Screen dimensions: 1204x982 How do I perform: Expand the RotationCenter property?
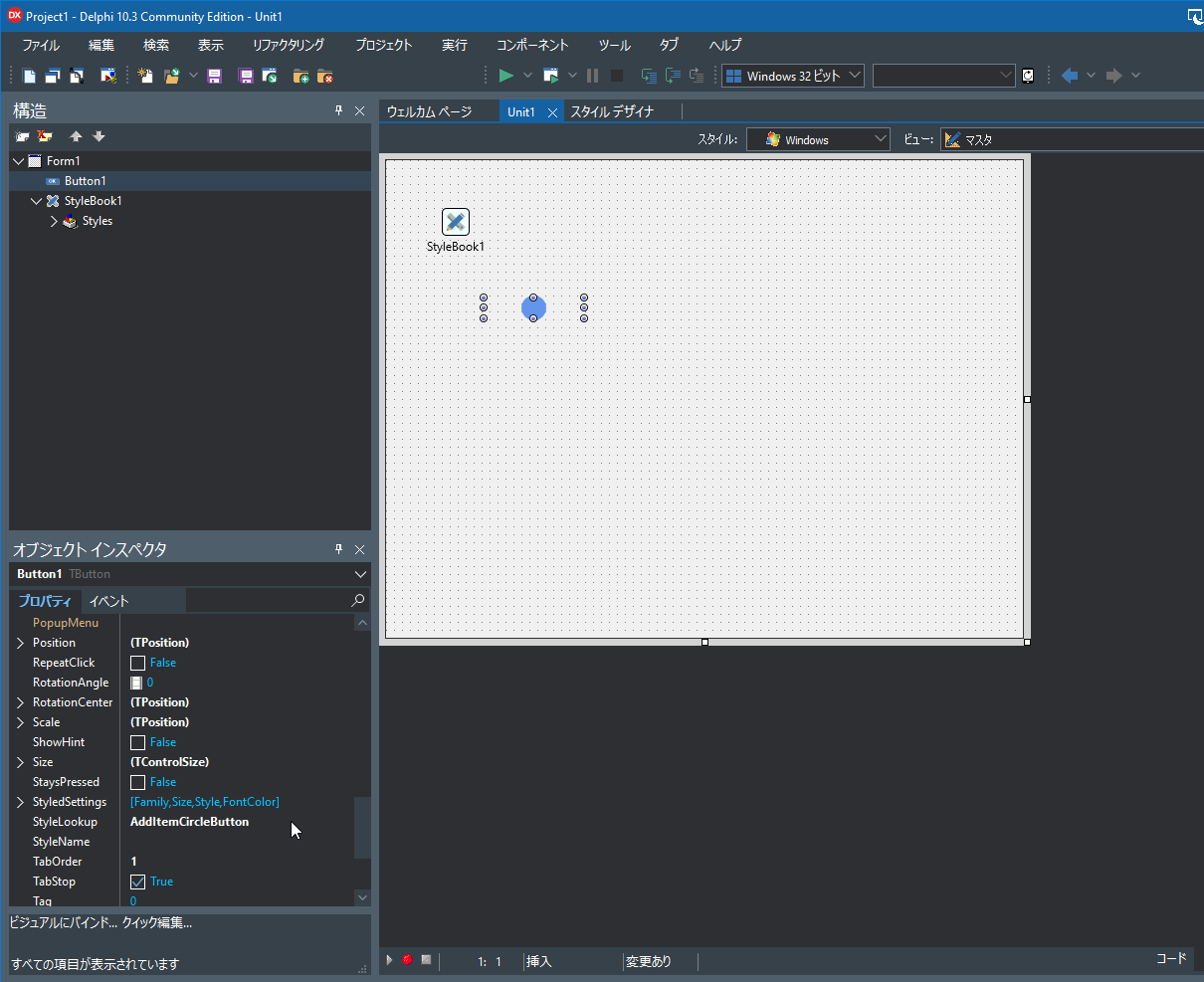click(20, 702)
